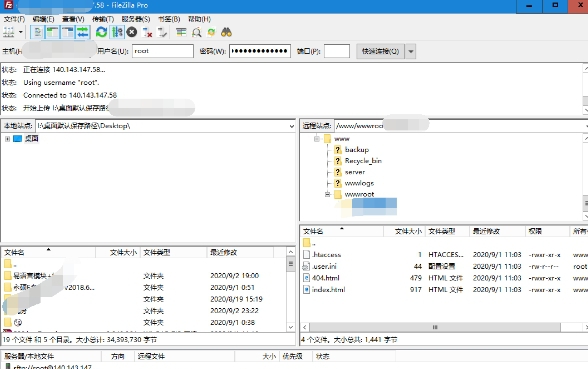588x369 pixels.
Task: Sort remote files by 最近修改 column
Action: tap(497, 231)
